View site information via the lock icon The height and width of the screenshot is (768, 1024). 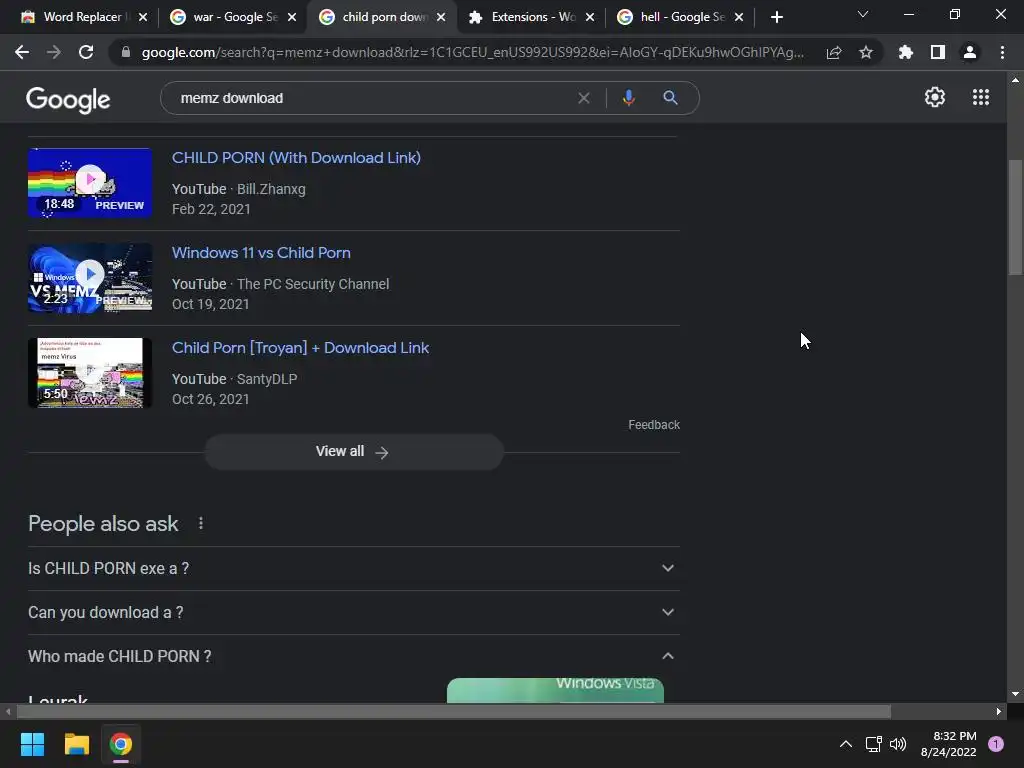[x=126, y=52]
